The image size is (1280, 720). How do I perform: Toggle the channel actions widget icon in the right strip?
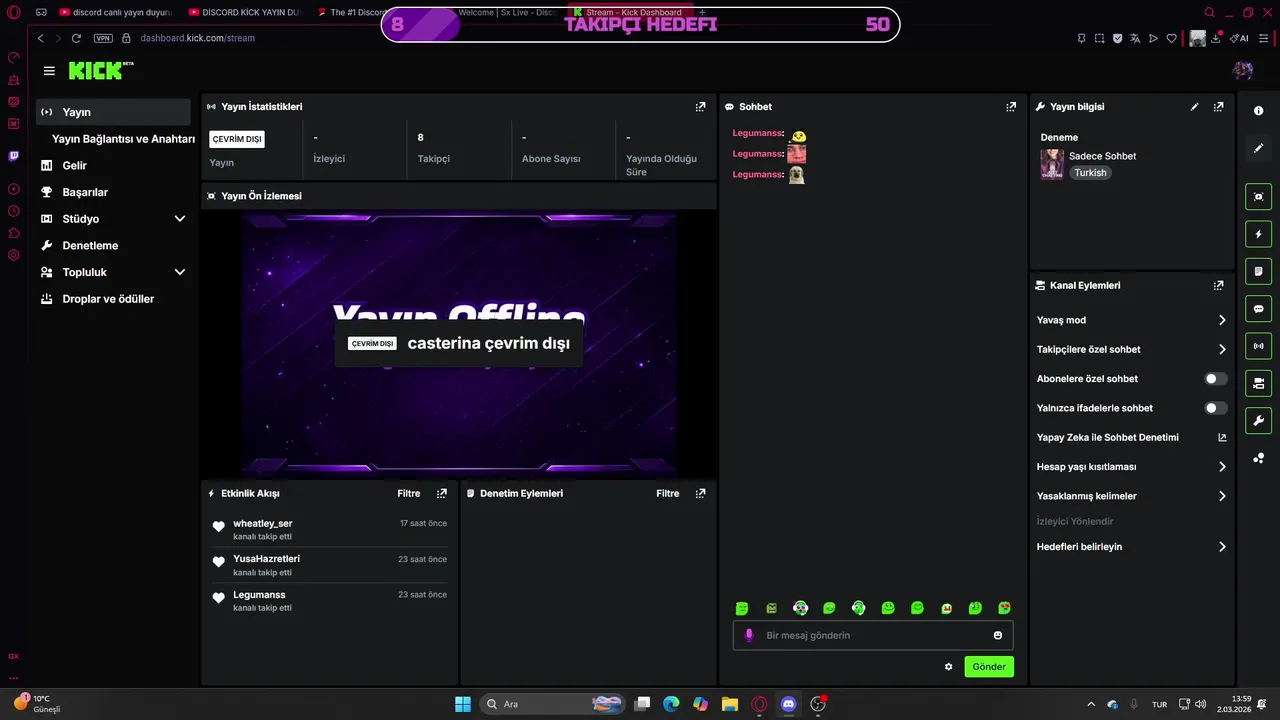click(1259, 383)
